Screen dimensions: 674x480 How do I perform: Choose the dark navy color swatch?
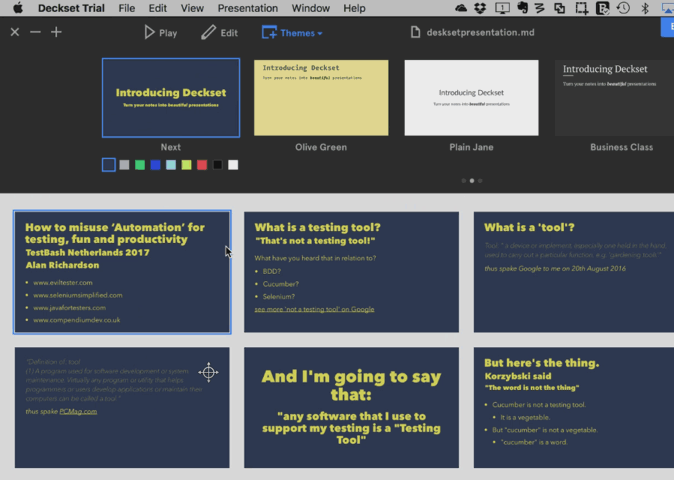[109, 165]
